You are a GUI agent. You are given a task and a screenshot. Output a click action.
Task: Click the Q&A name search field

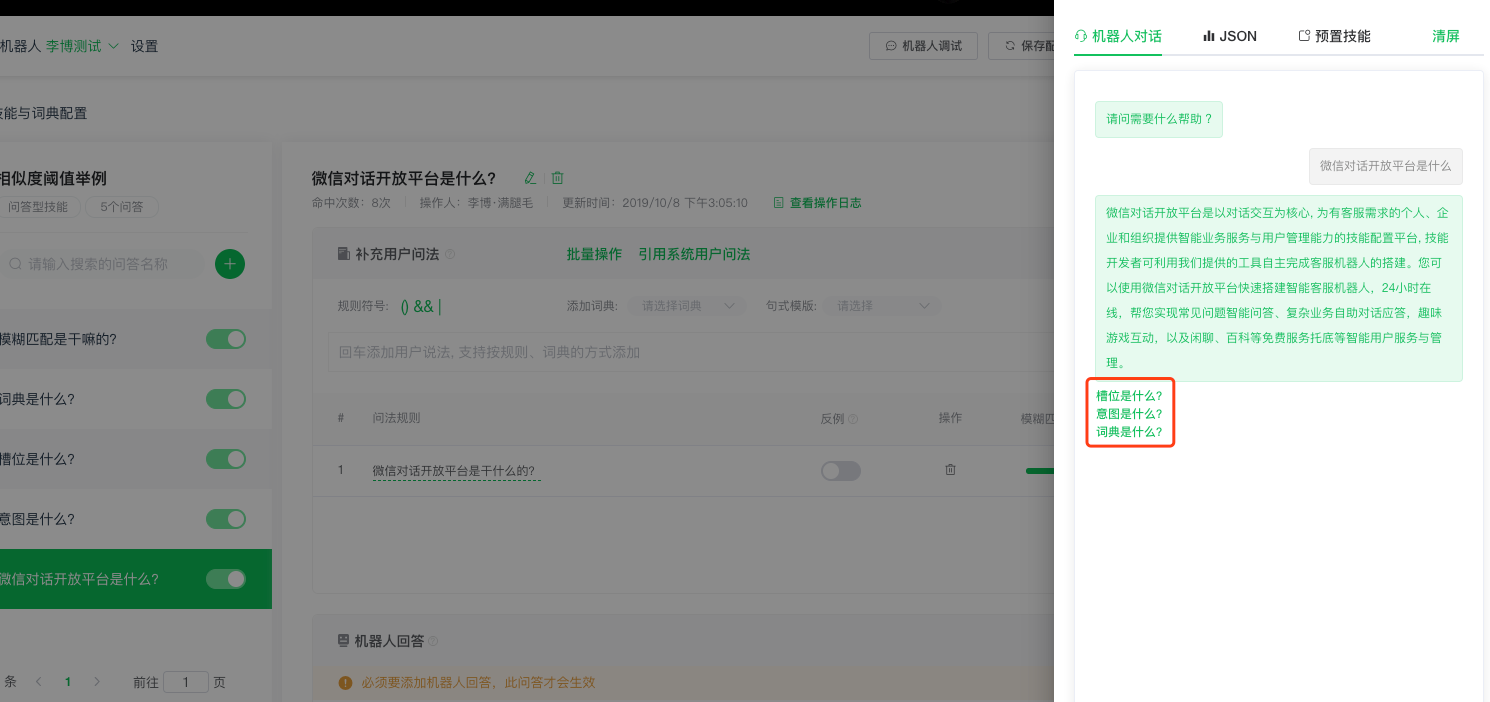coord(103,264)
